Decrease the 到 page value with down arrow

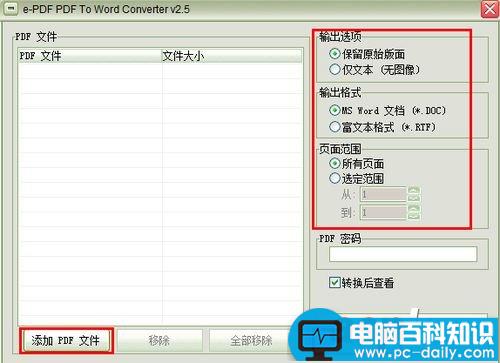(414, 216)
